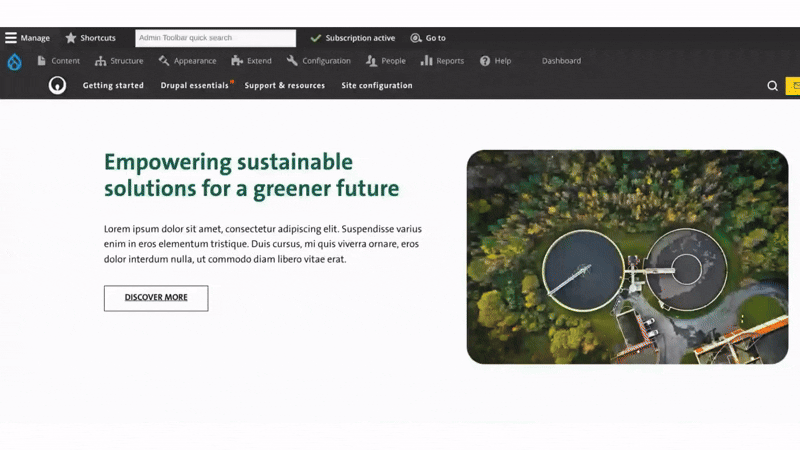Go to the Dashboard link
The height and width of the screenshot is (450, 800).
tap(561, 61)
